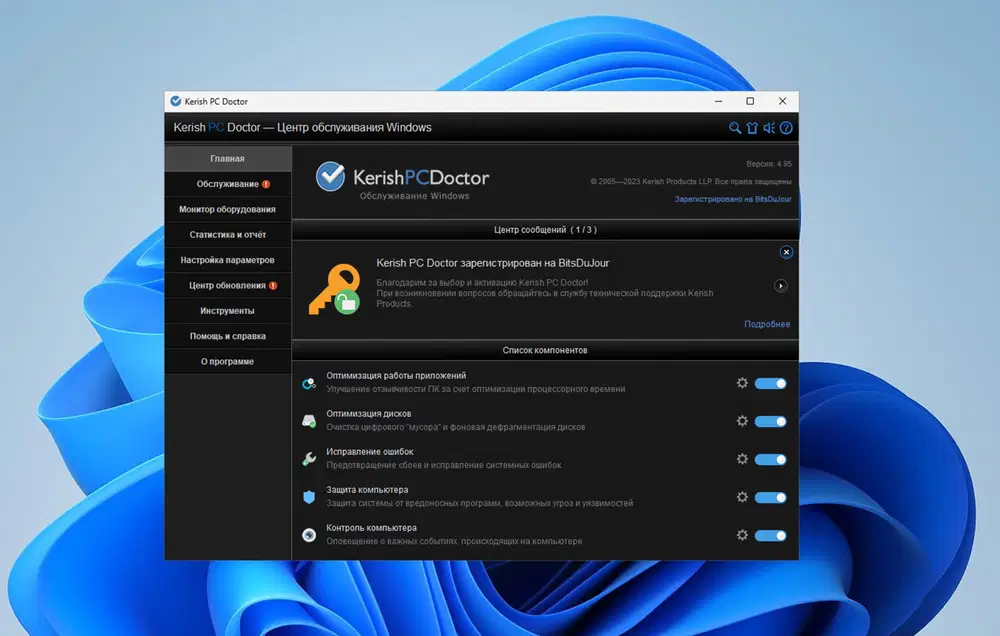Open the gear settings for Исправление ошибок
The width and height of the screenshot is (1000, 636).
pos(742,459)
